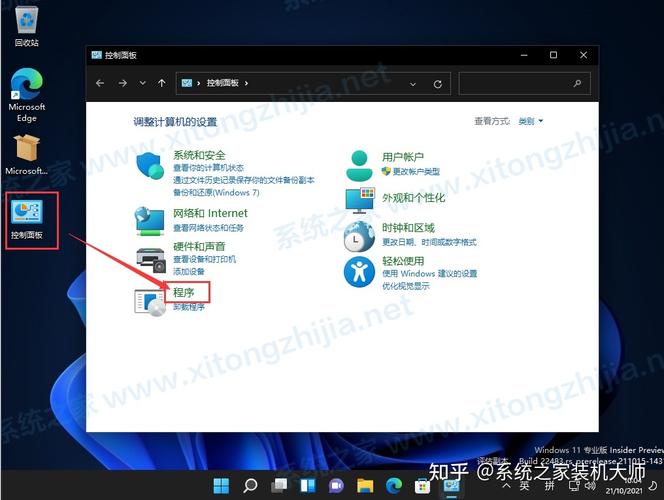This screenshot has height=500, width=664.
Task: Maximize the 控制面板 window
Action: 553,55
